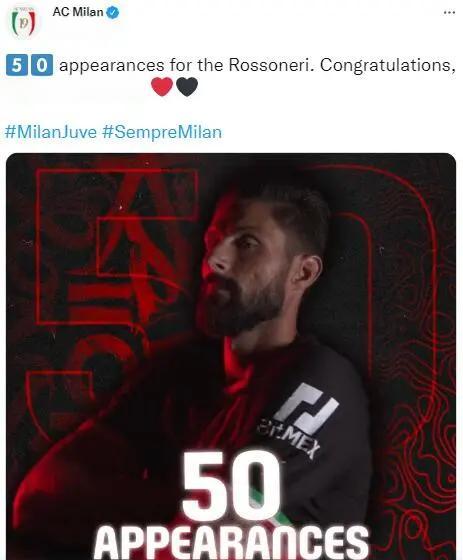Click the keycap 5 emoji
Image resolution: width=463 pixels, height=560 pixels.
tap(17, 65)
